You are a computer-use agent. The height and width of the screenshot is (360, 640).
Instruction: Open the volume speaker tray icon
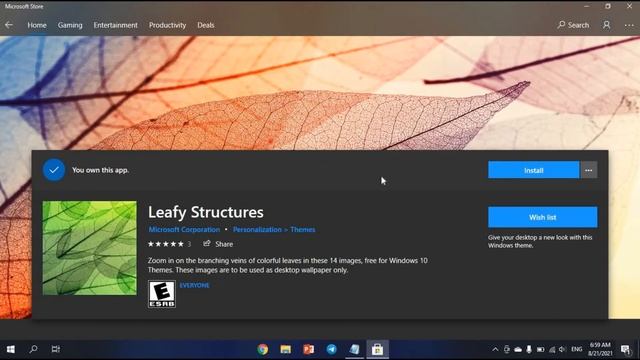pyautogui.click(x=562, y=349)
